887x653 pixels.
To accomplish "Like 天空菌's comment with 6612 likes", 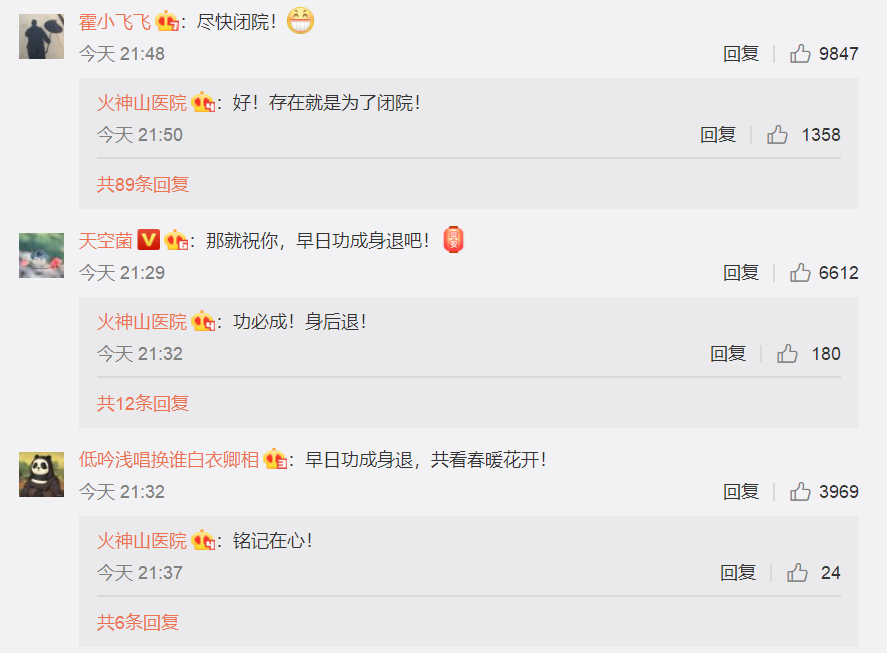I will [x=800, y=273].
